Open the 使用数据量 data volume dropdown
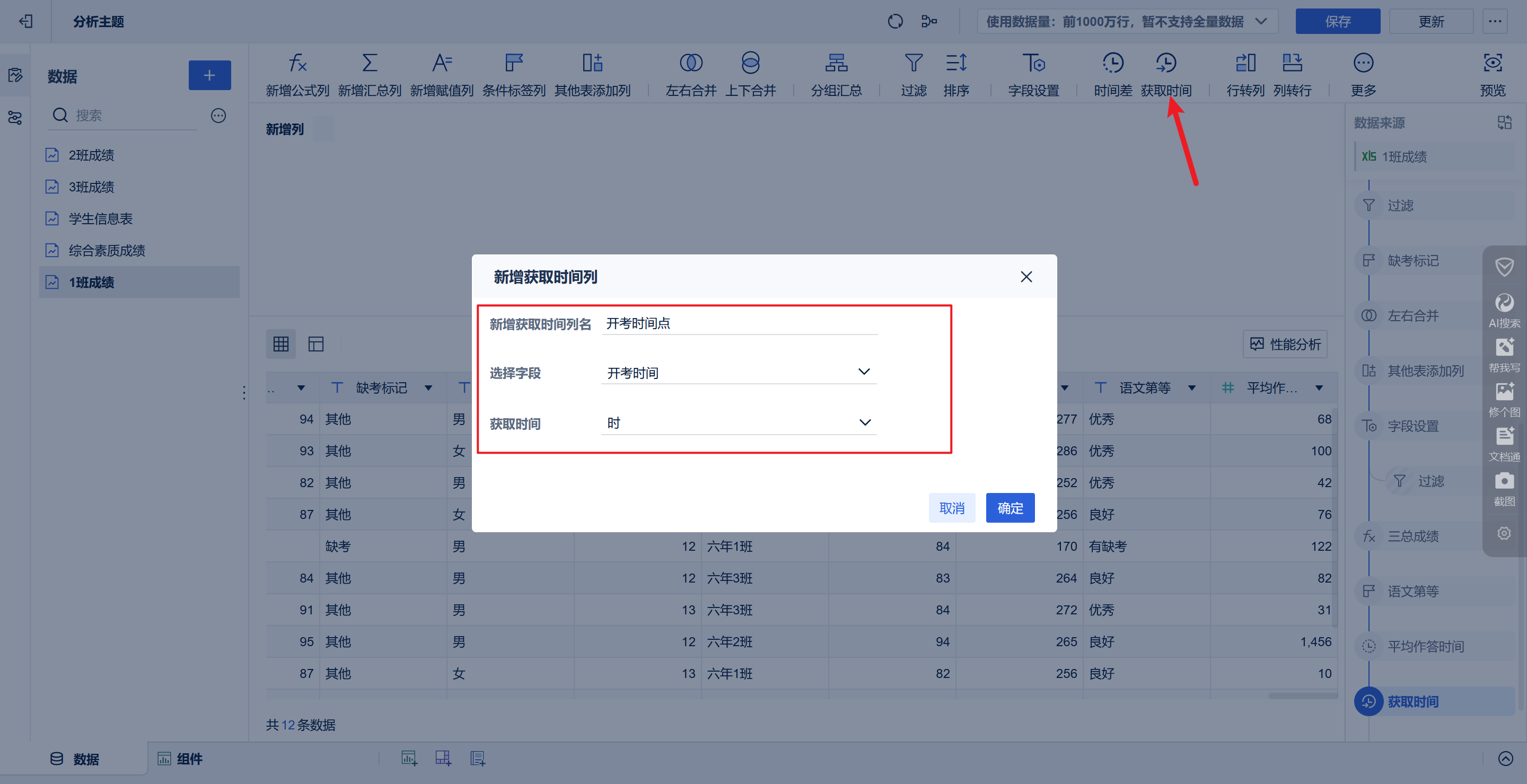The image size is (1527, 784). (x=1126, y=21)
